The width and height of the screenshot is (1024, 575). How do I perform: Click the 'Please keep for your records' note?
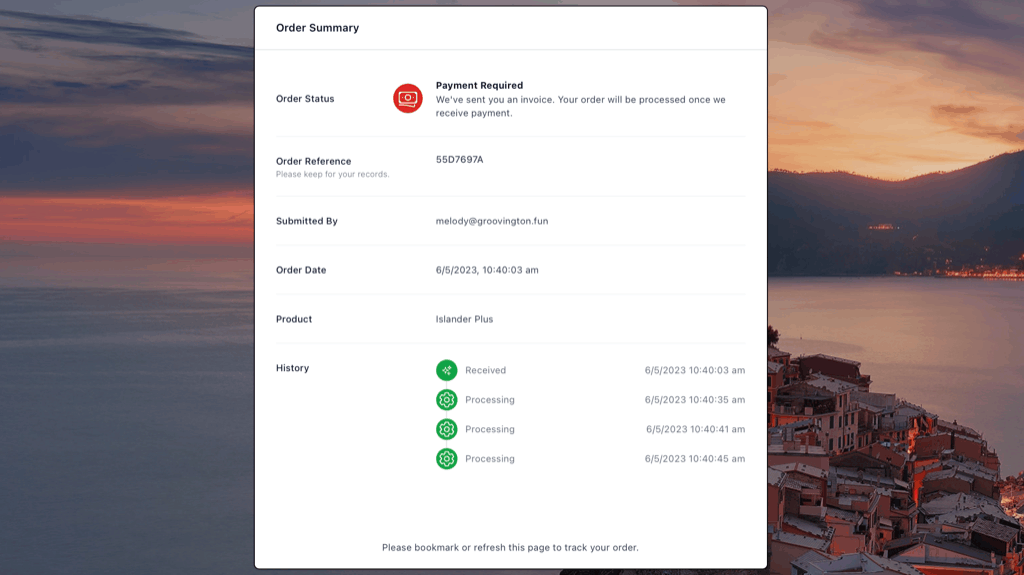tap(332, 174)
